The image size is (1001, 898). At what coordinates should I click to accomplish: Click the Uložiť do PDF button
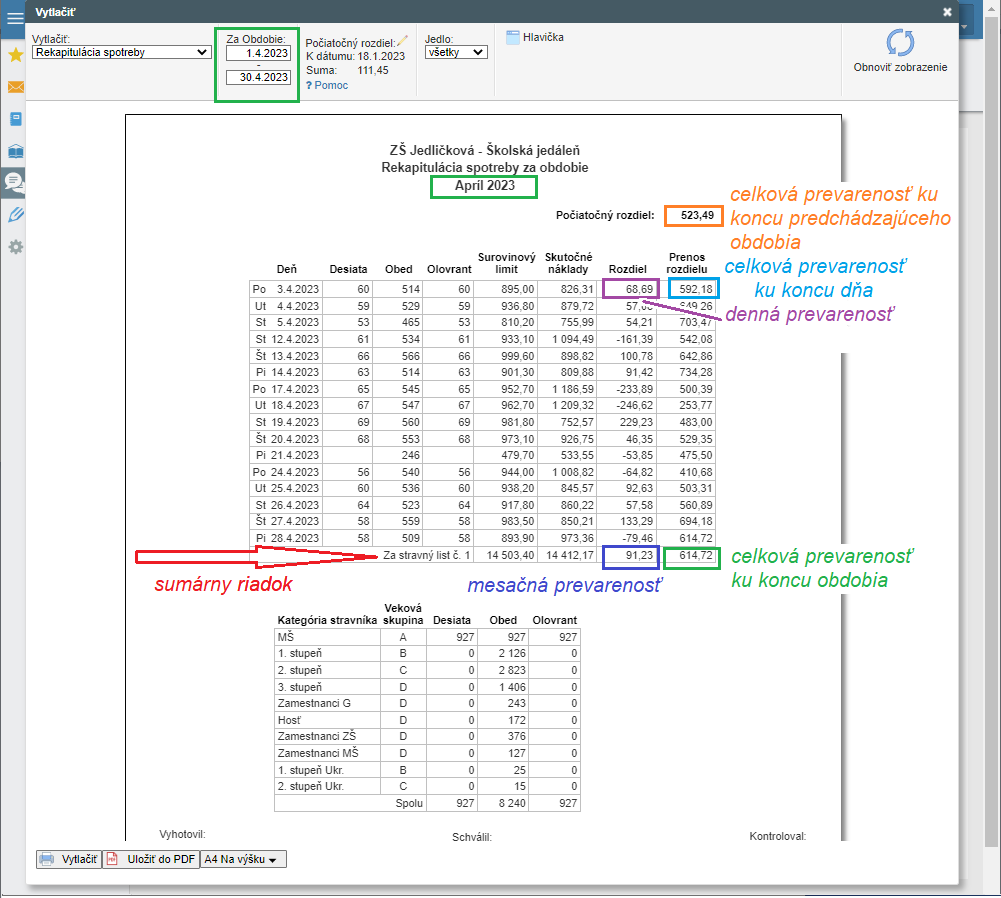(x=151, y=860)
